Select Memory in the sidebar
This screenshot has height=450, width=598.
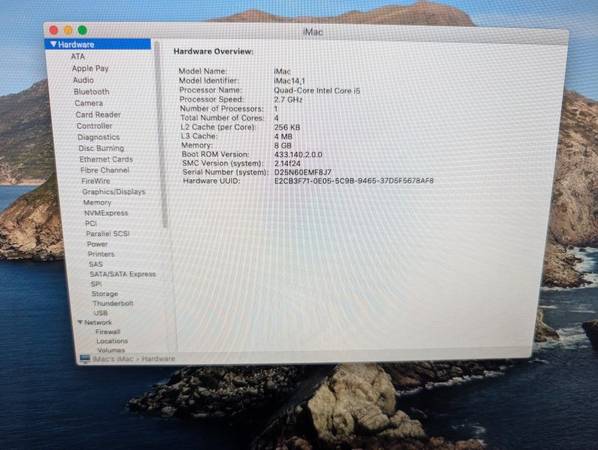coord(97,202)
